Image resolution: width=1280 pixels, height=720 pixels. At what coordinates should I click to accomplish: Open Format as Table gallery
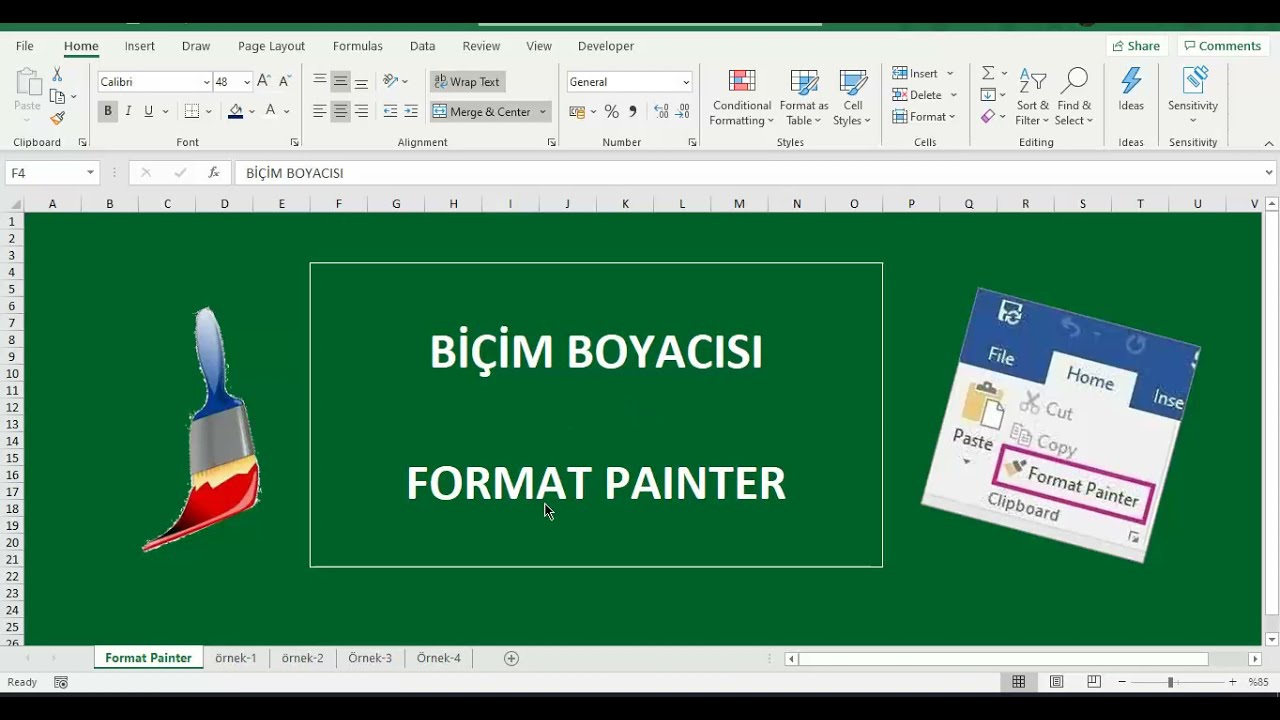(804, 98)
